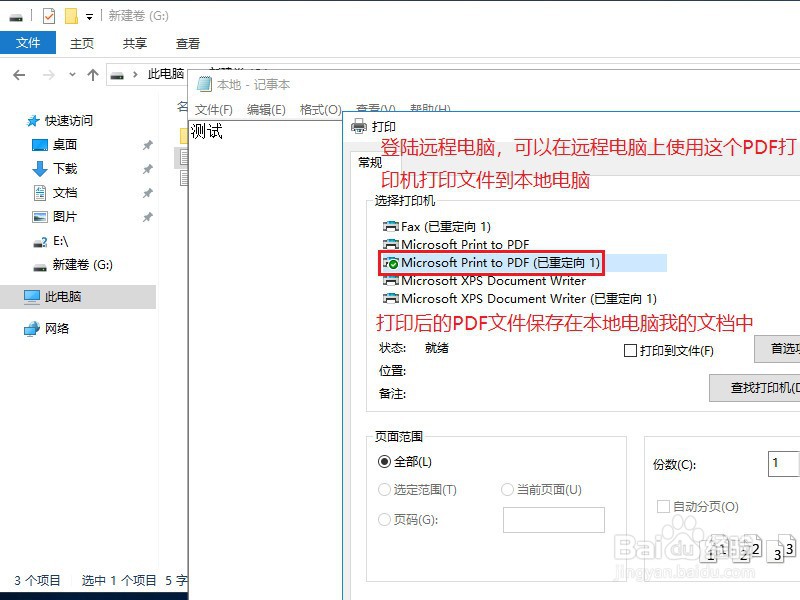Click the 选择打印机 group label
This screenshot has width=800, height=600.
[x=405, y=201]
